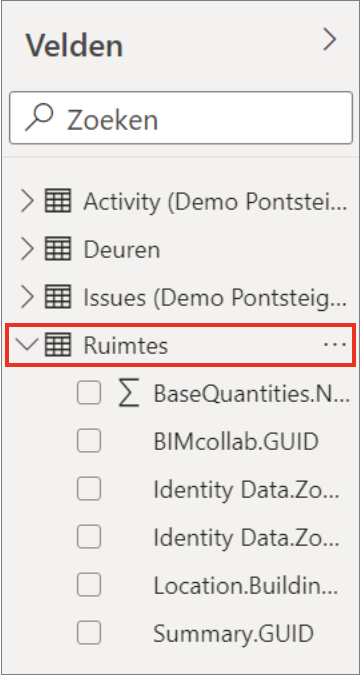360x676 pixels.
Task: Select the BIMcollab.GUID field label
Action: pyautogui.click(x=236, y=441)
